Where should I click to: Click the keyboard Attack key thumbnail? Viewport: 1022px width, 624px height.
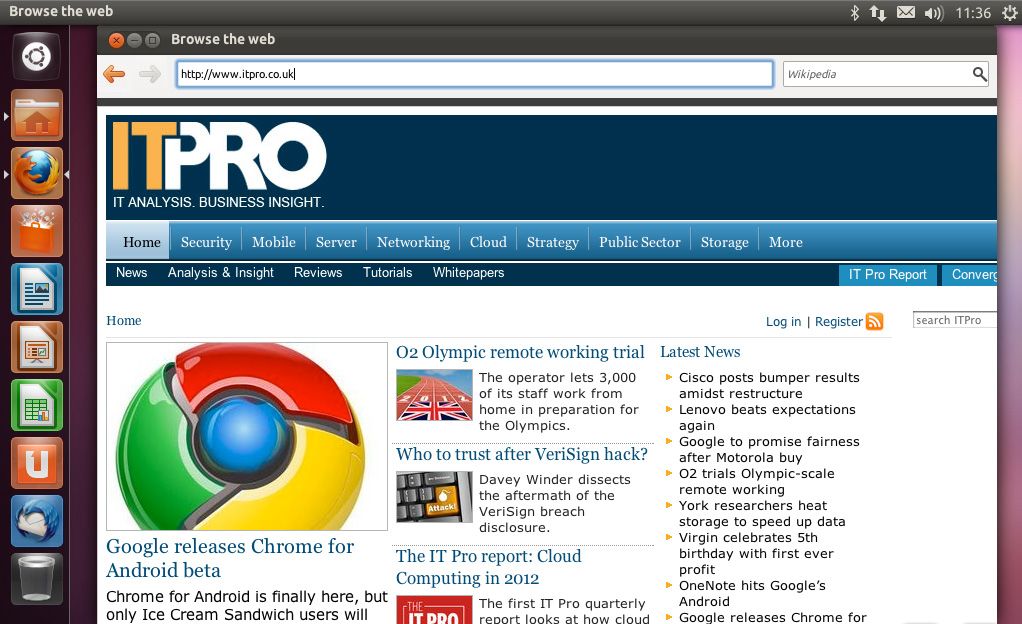(434, 497)
